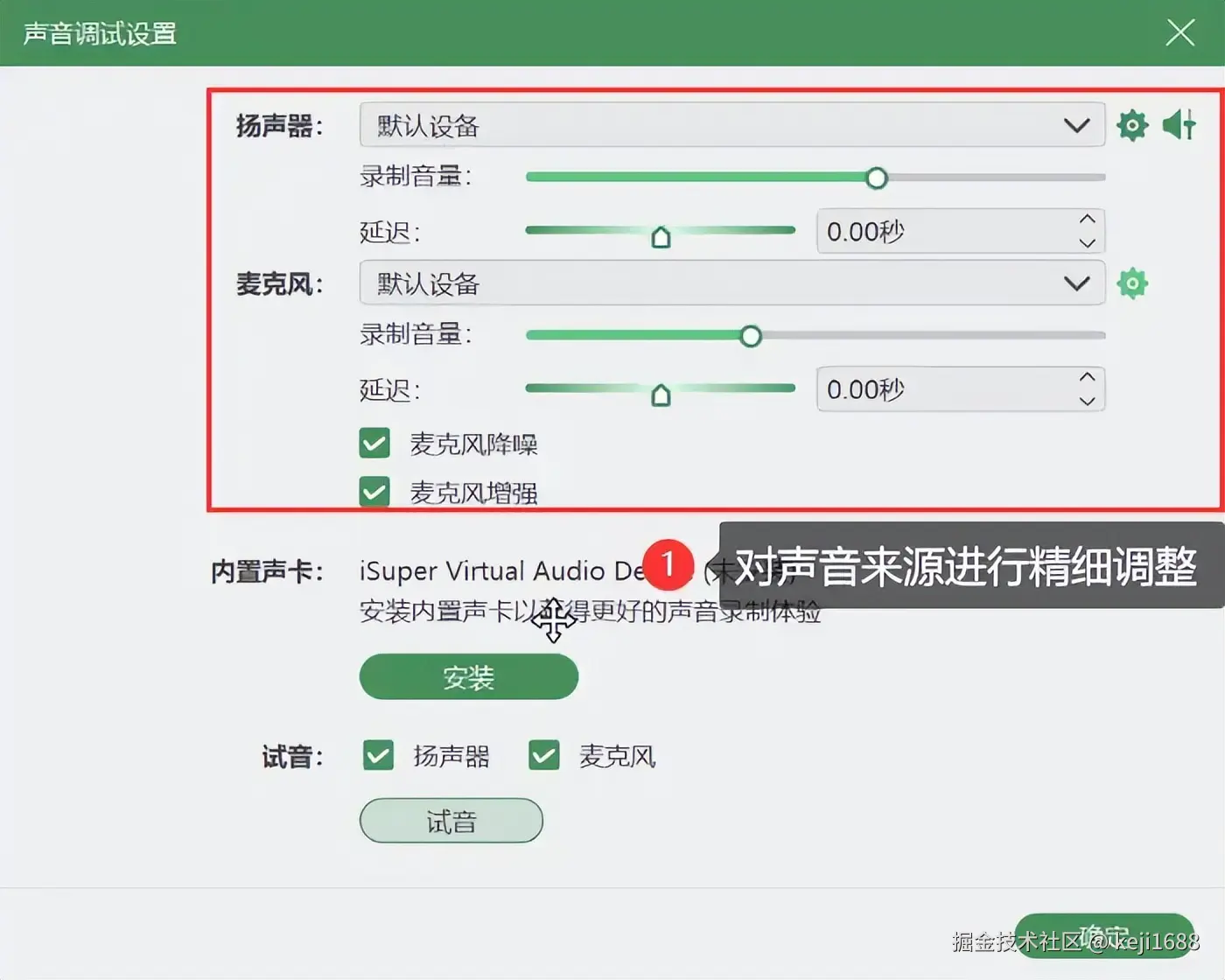Increase the microphone delay with the up arrow
Image resolution: width=1225 pixels, height=980 pixels.
pos(1087,377)
